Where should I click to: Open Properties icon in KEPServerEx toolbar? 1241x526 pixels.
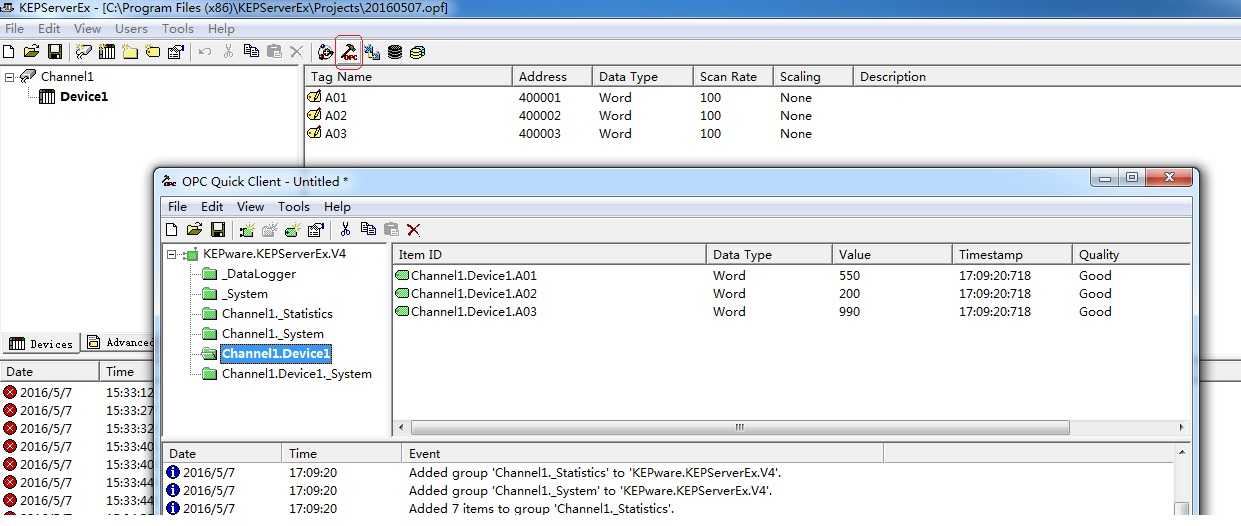(x=175, y=52)
